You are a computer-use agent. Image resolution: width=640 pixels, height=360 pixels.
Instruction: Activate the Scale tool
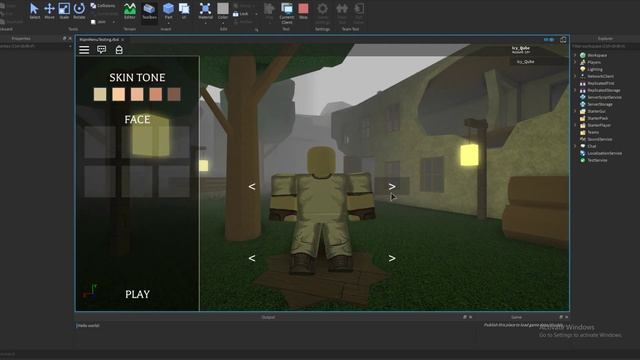pyautogui.click(x=64, y=10)
